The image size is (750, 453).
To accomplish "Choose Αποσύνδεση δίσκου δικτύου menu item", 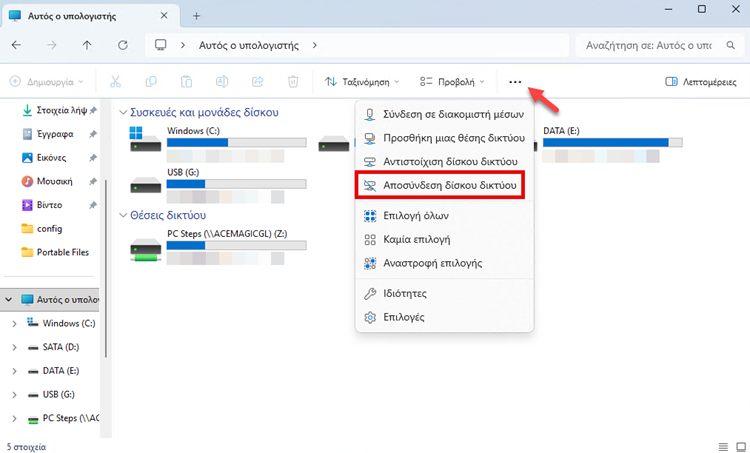I will coord(443,186).
